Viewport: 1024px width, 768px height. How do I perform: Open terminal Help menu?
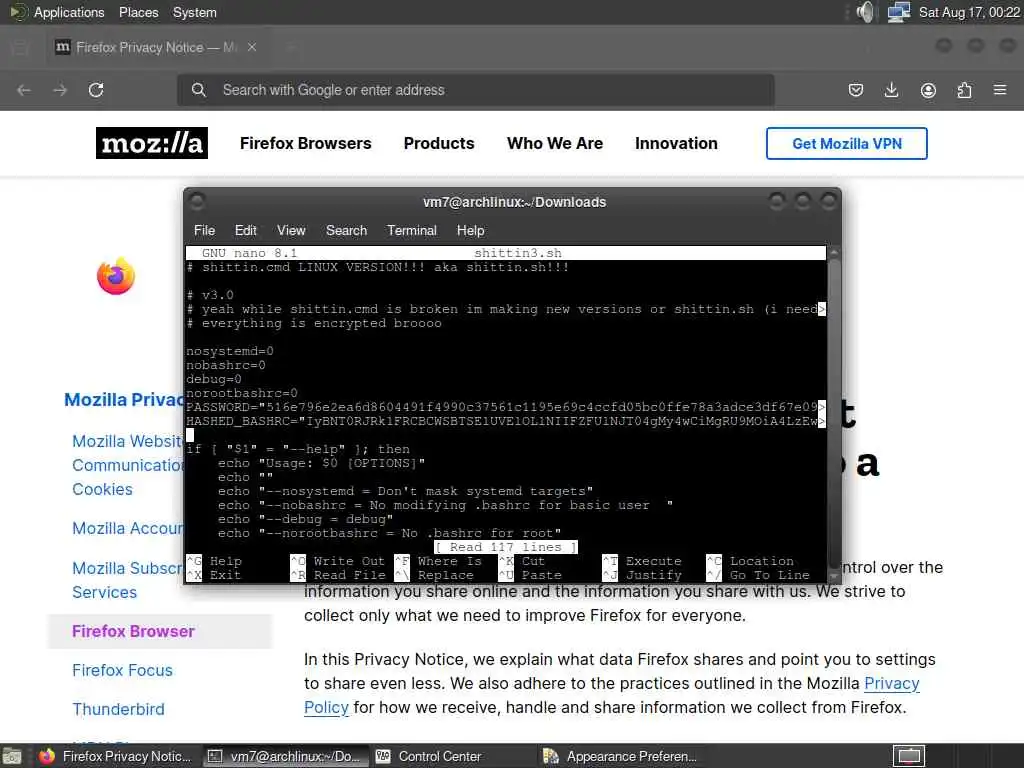point(470,231)
